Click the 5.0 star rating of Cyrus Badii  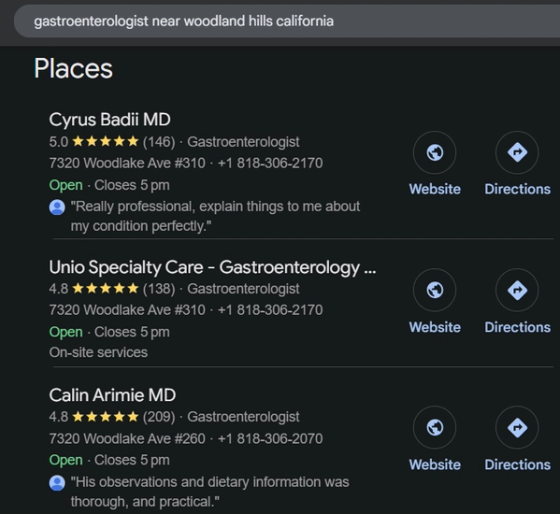point(94,142)
